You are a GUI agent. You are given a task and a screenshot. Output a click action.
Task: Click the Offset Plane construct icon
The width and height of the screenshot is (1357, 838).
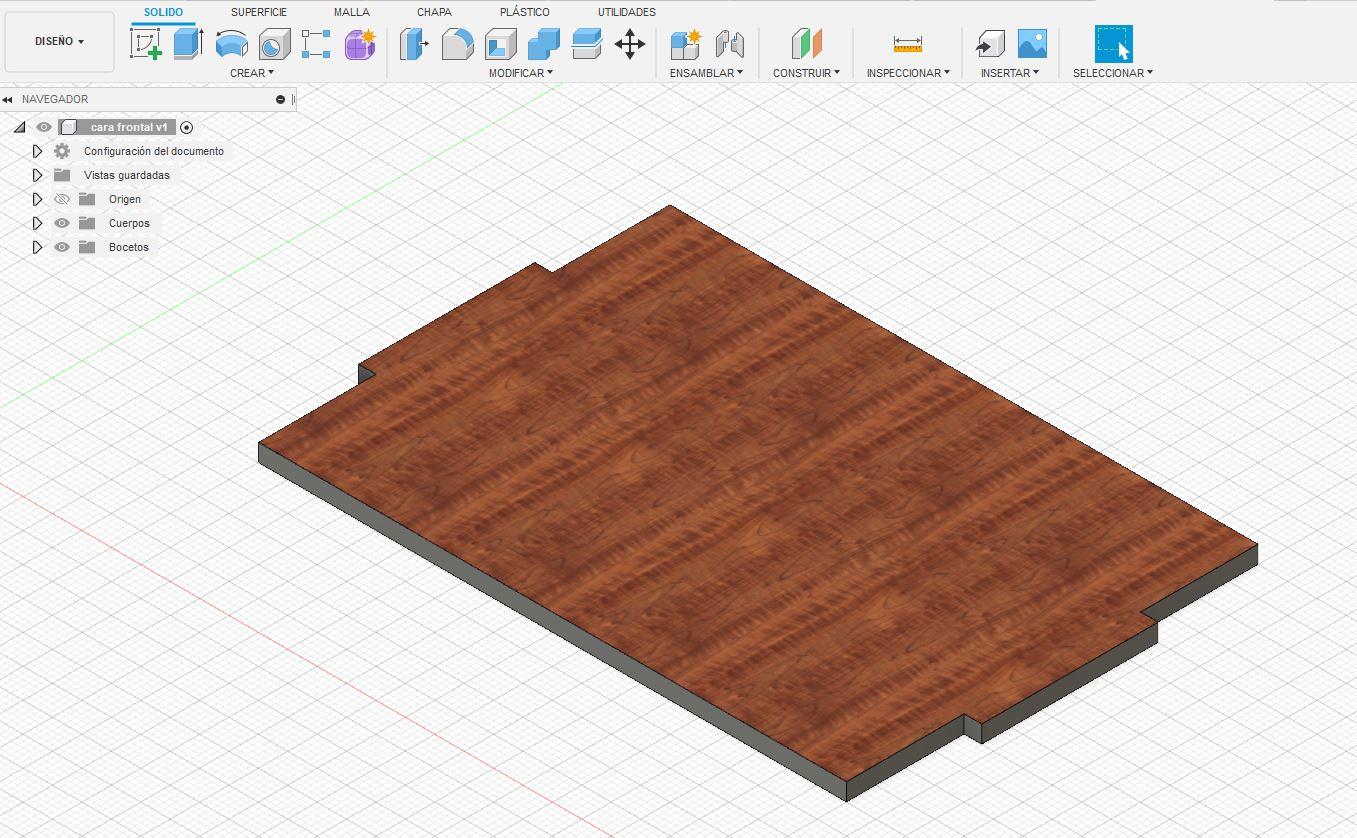tap(806, 44)
